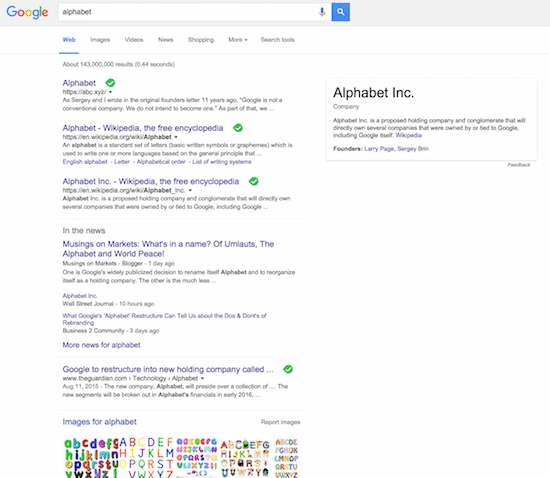Click Feedback below knowledge panel
This screenshot has width=550, height=478.
pos(519,165)
